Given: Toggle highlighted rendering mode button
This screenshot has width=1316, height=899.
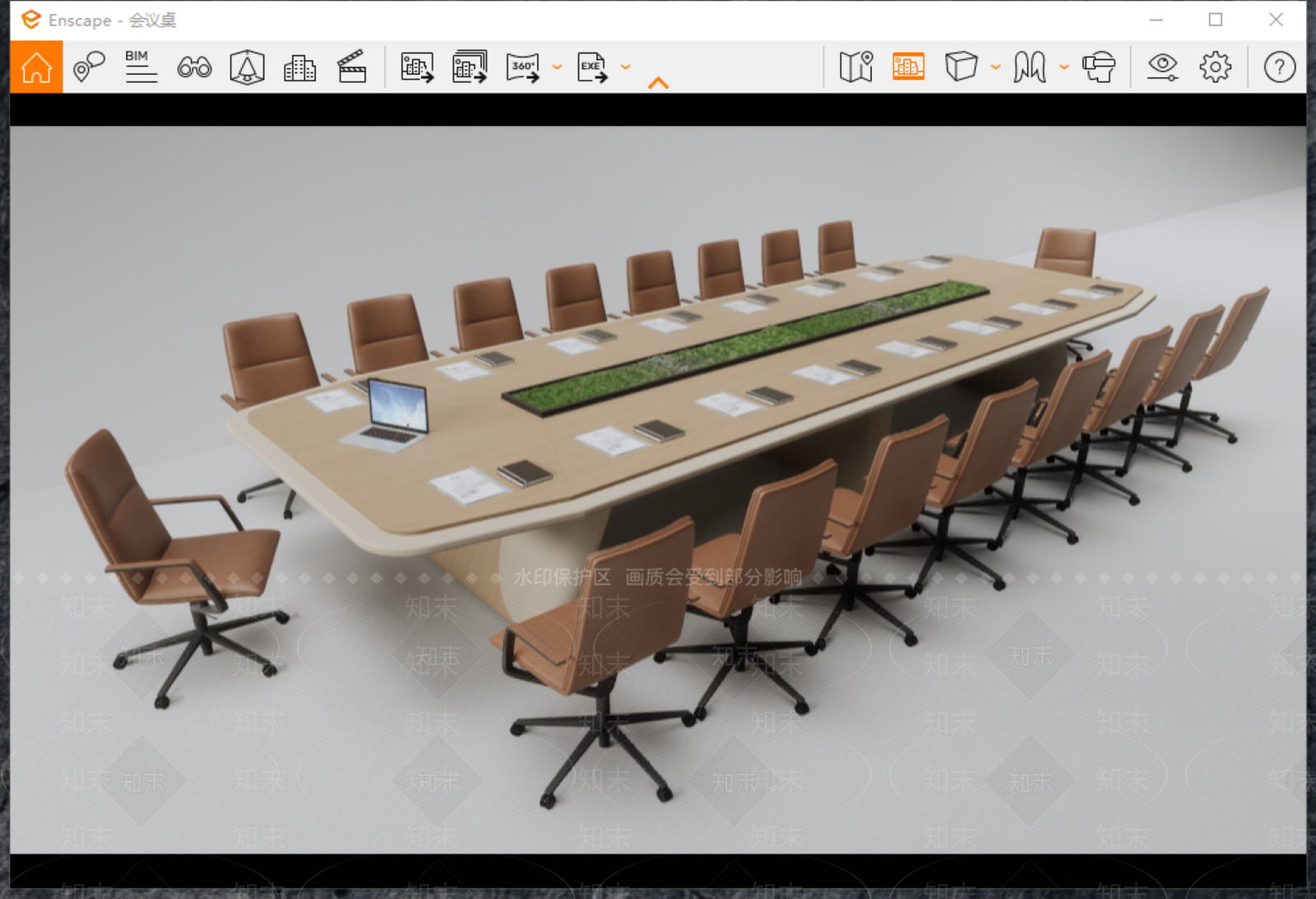Looking at the screenshot, I should point(908,67).
